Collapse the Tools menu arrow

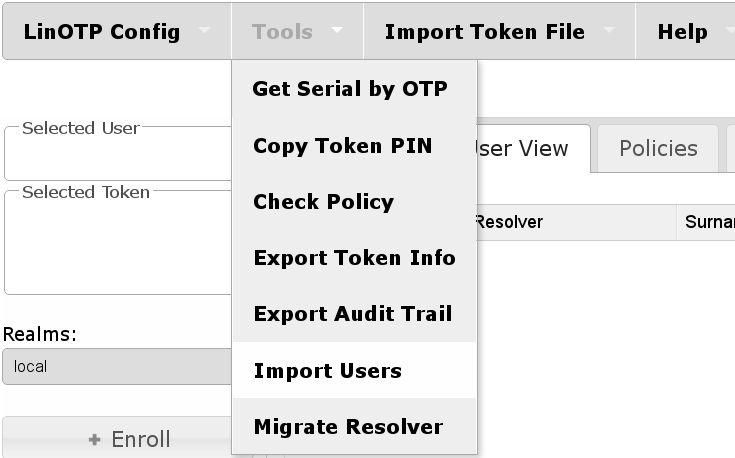point(337,31)
